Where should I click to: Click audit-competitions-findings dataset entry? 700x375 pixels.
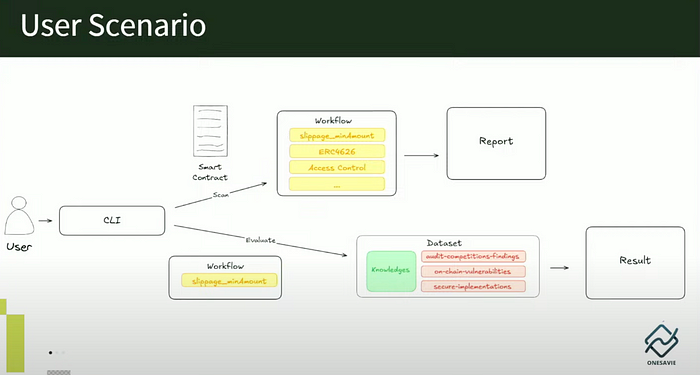tap(473, 256)
